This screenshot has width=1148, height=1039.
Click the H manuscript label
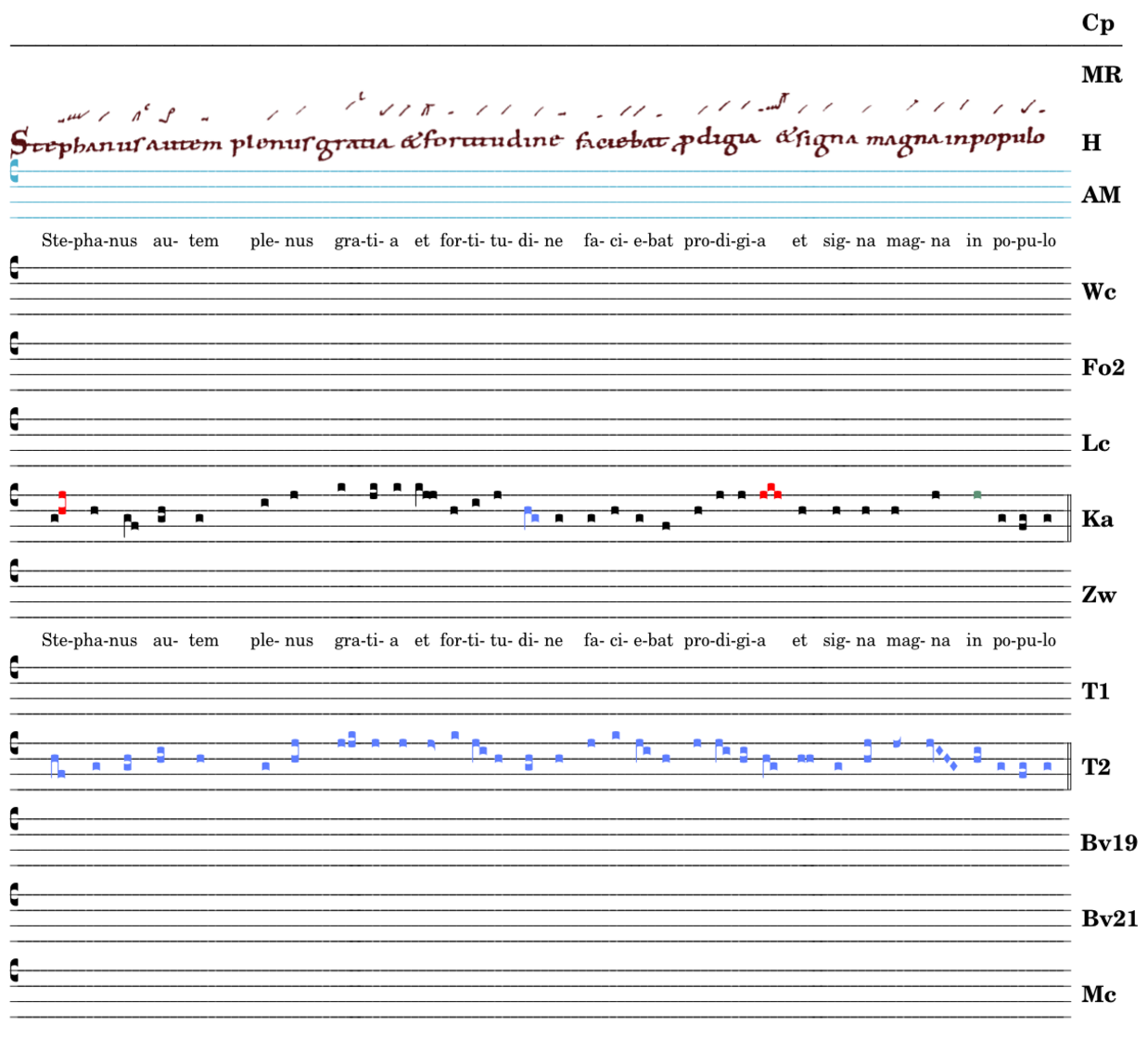pyautogui.click(x=1091, y=143)
